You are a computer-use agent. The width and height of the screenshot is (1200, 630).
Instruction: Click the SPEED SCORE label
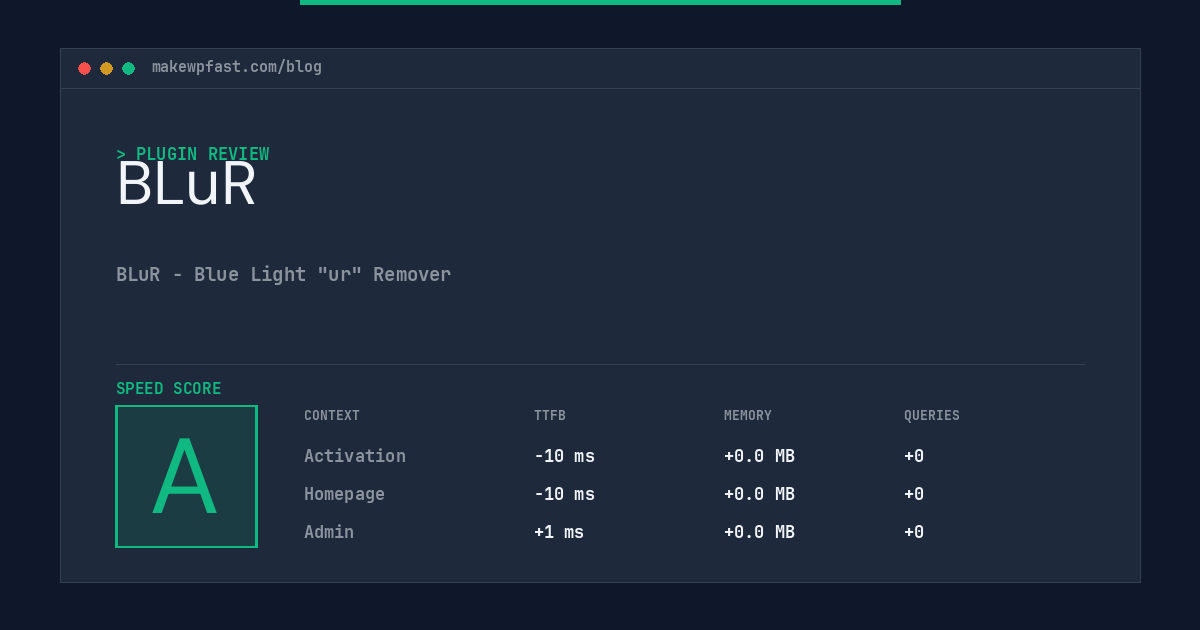[169, 389]
